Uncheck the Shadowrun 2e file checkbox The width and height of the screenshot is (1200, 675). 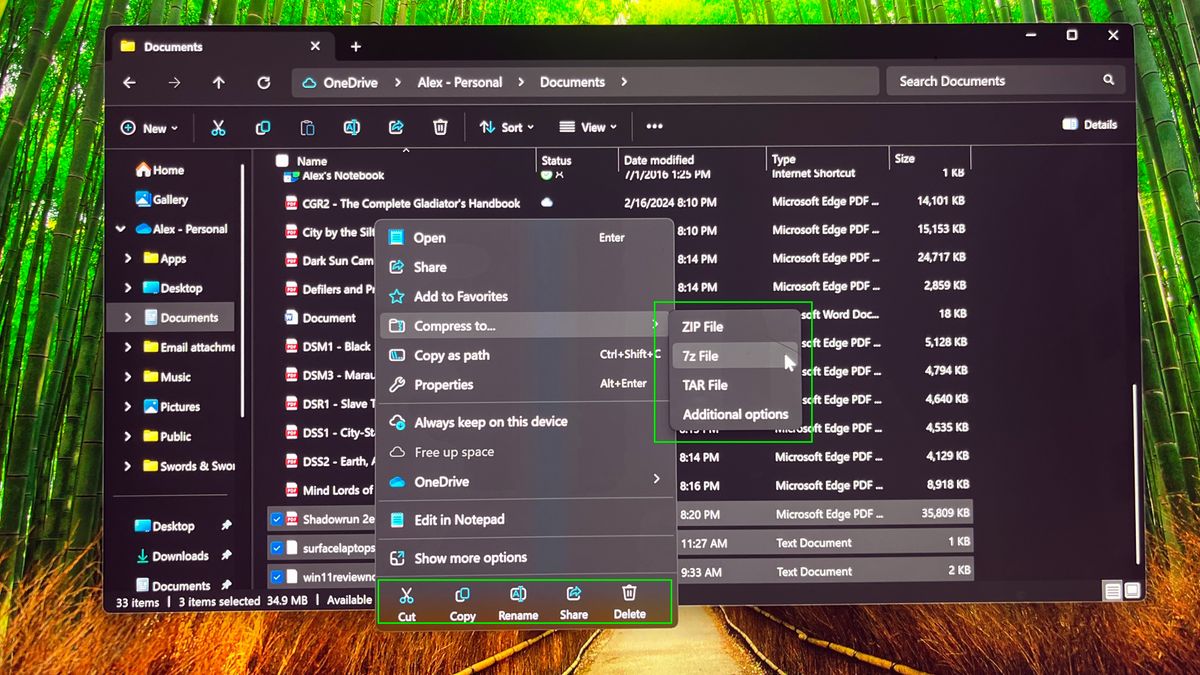[x=276, y=519]
